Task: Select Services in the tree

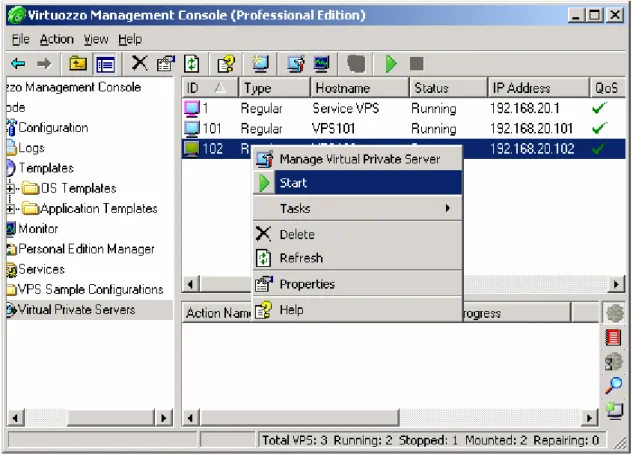Action: coord(41,269)
